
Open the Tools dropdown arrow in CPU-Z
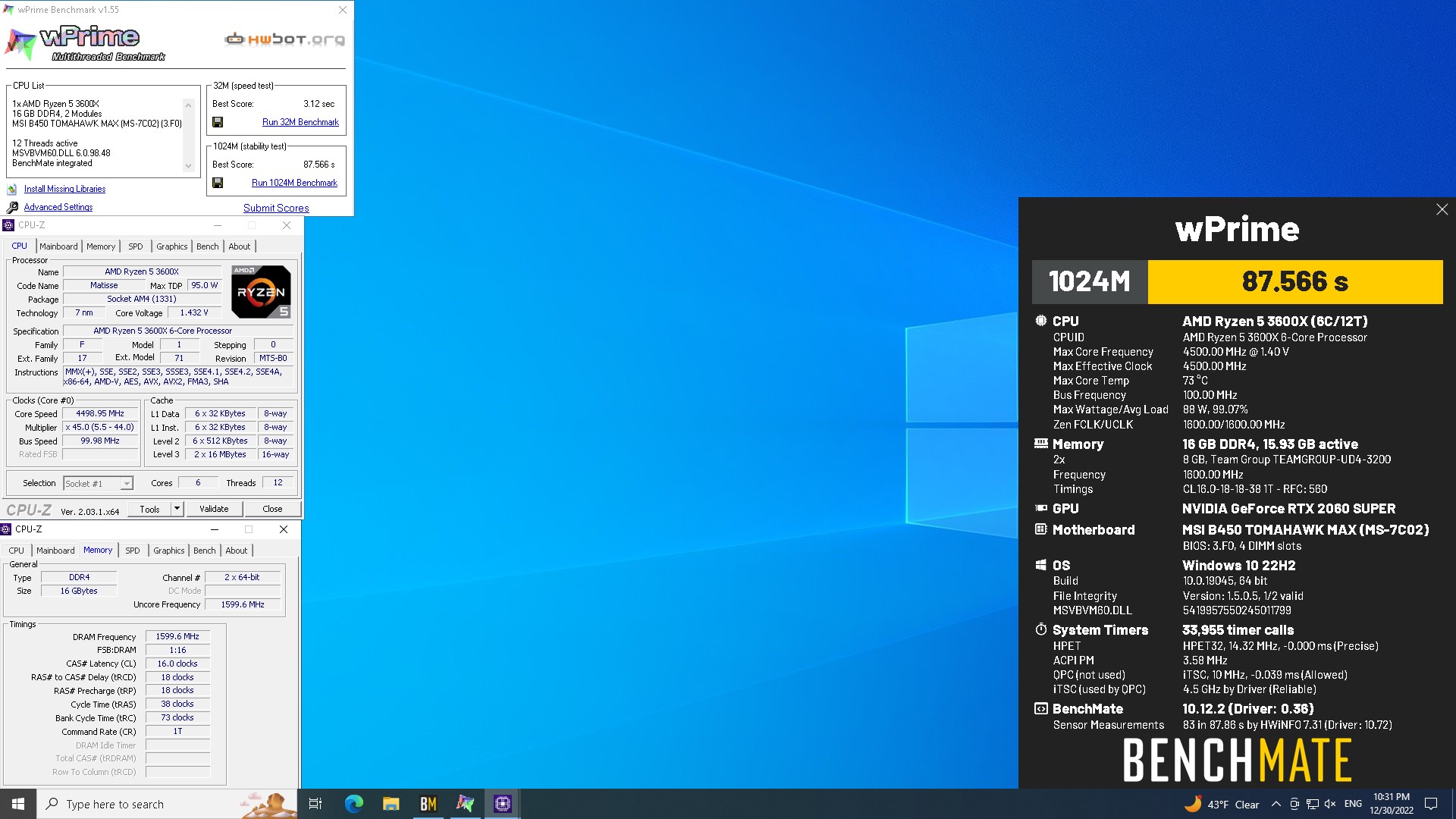click(177, 509)
